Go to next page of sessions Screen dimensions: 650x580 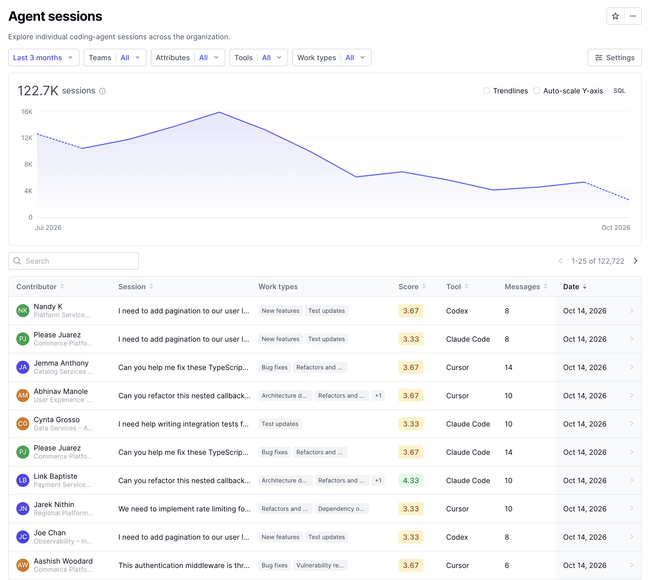(x=635, y=261)
